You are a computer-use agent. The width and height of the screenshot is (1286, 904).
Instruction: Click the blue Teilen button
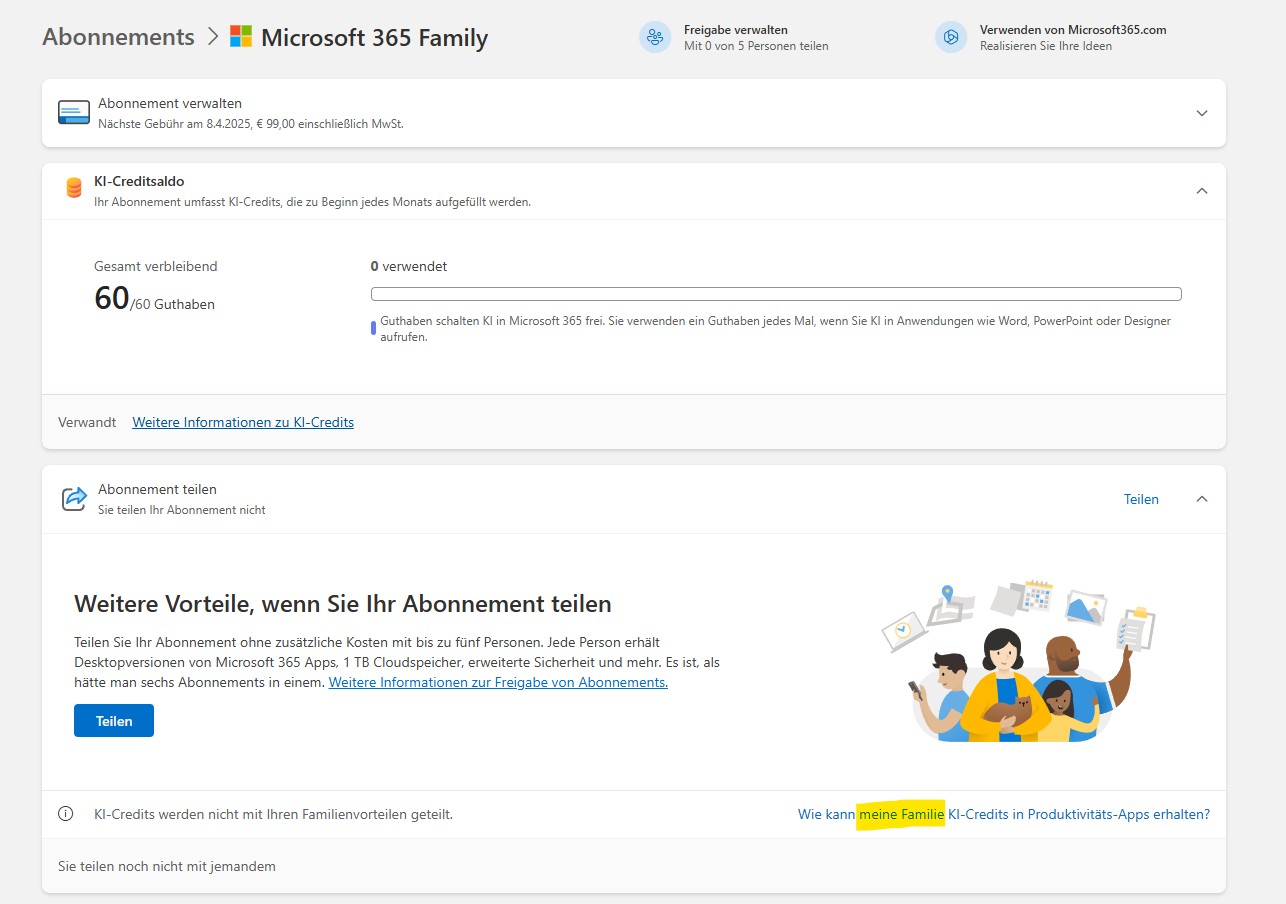coord(114,721)
